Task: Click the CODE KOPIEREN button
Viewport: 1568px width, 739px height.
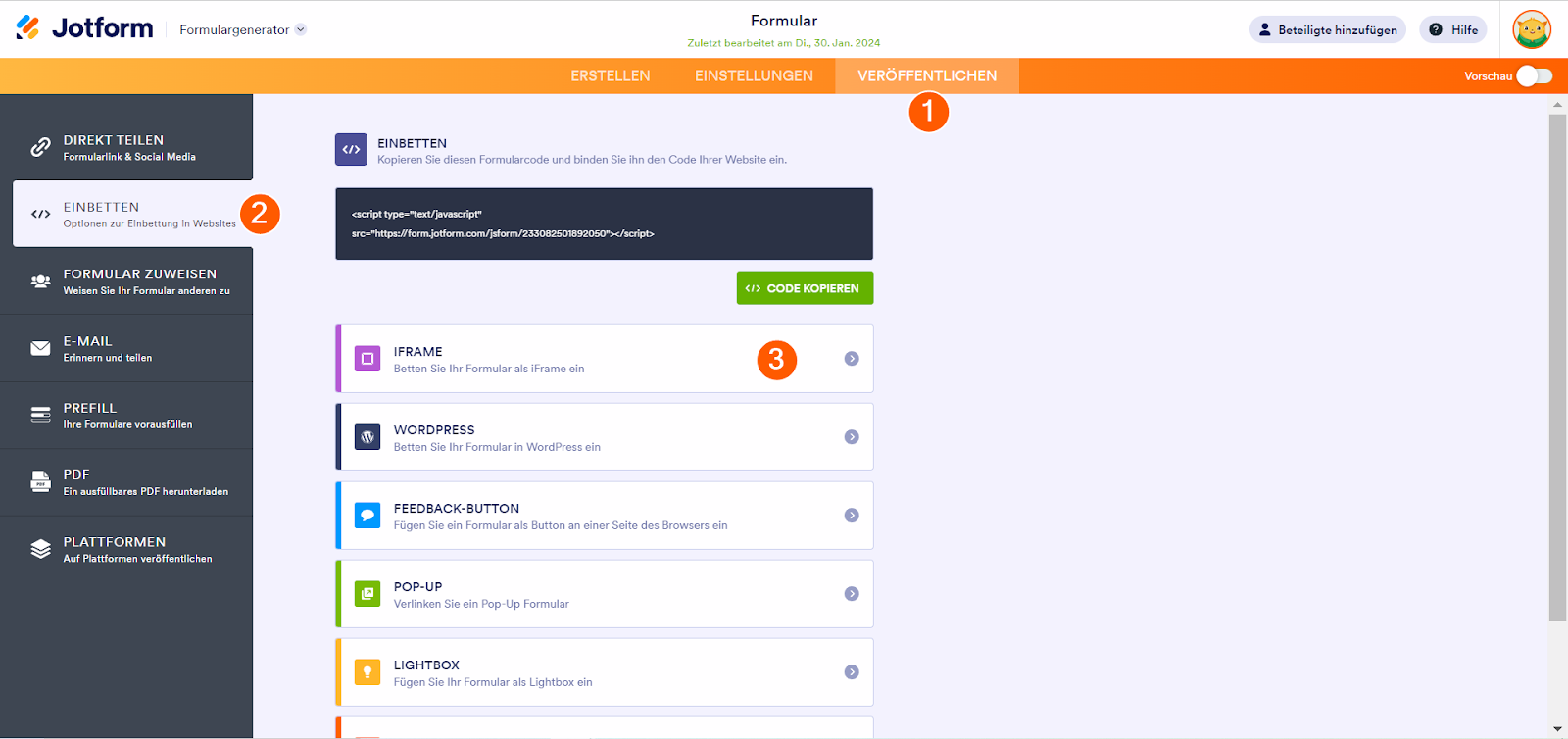Action: 805,288
